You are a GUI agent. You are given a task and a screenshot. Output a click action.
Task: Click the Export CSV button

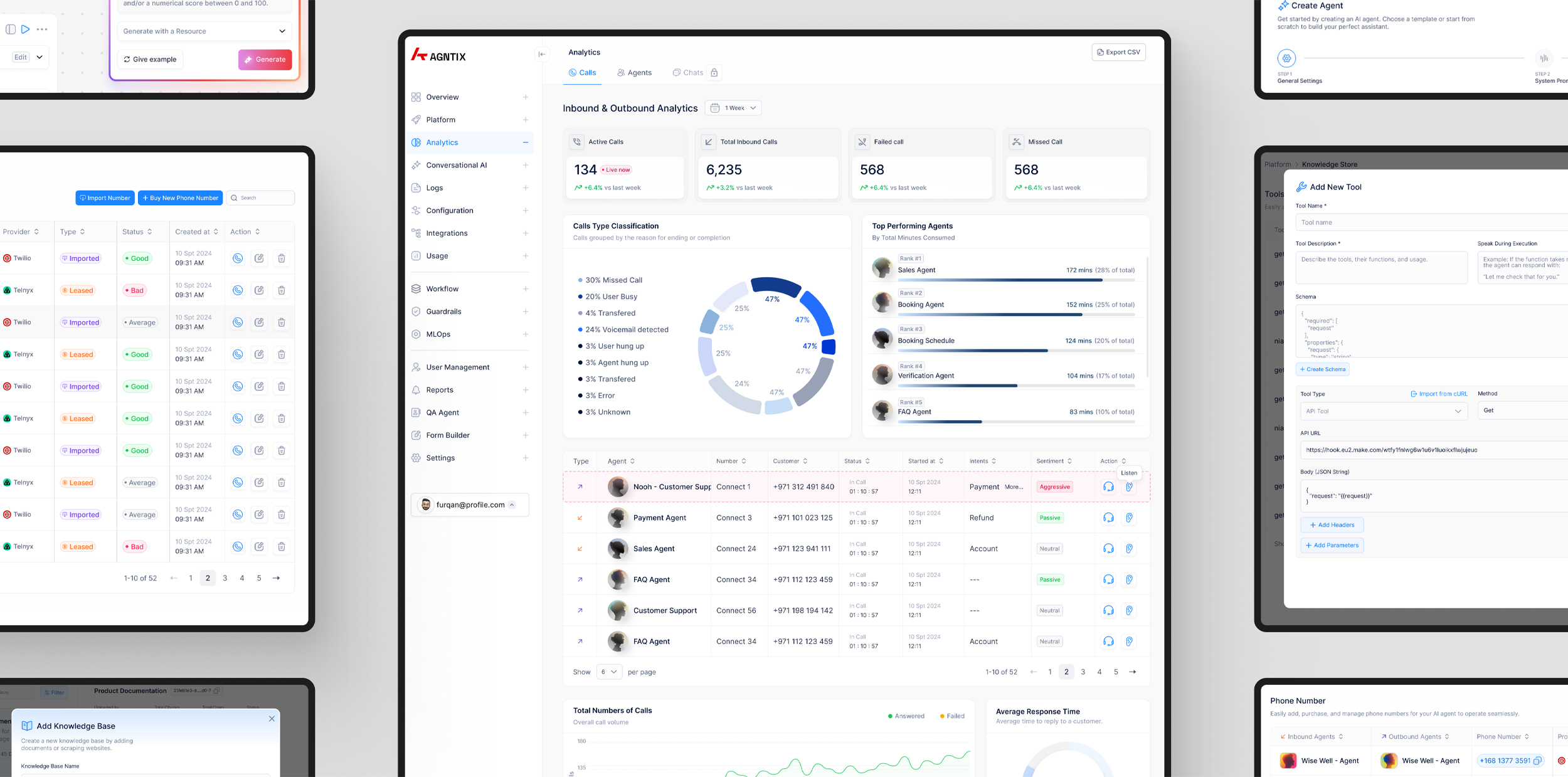pyautogui.click(x=1118, y=52)
